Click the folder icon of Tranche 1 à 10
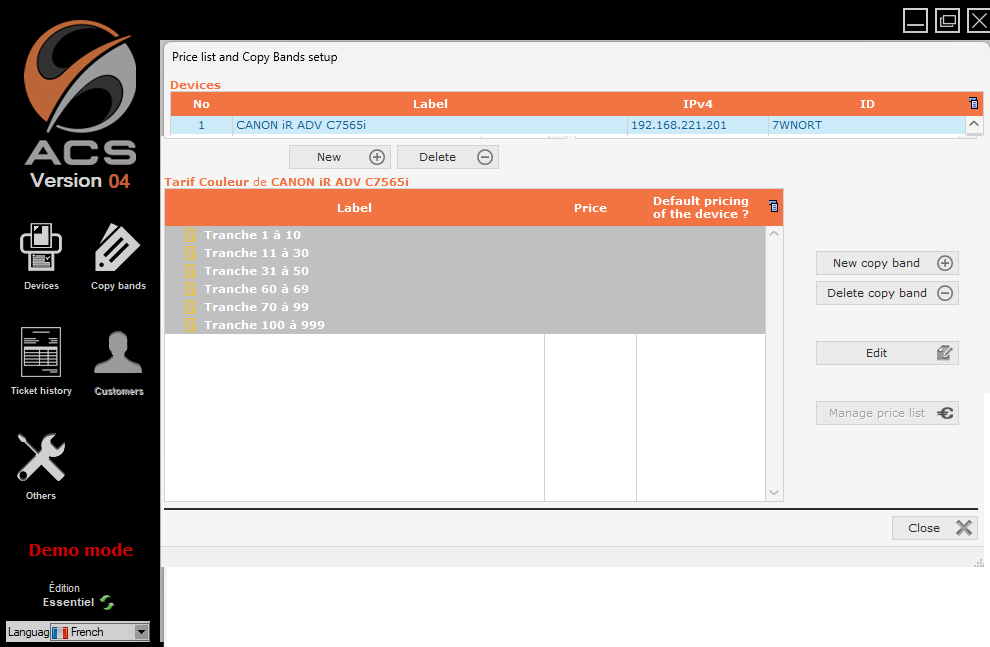 190,235
